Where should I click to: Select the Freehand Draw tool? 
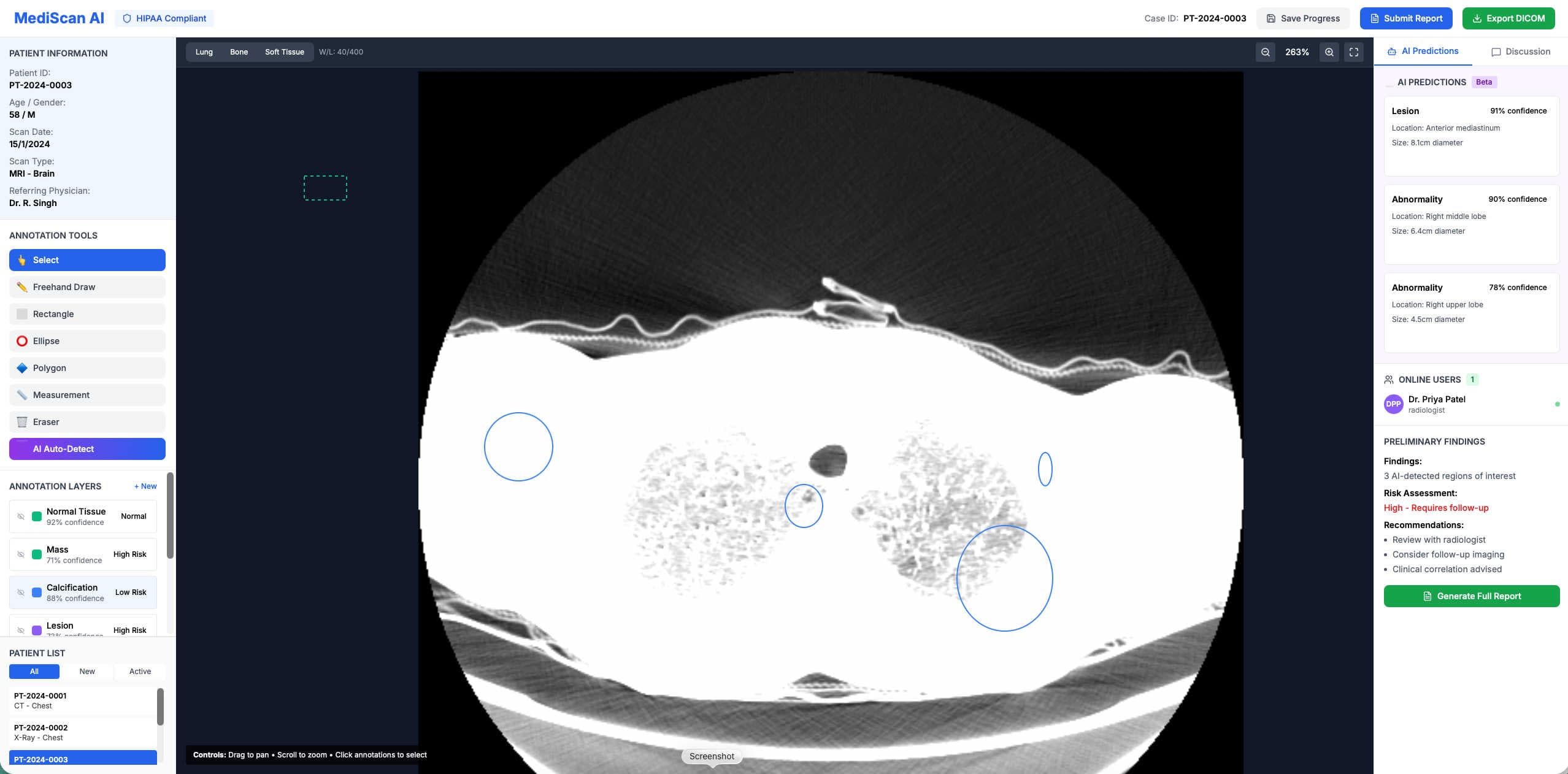tap(86, 286)
